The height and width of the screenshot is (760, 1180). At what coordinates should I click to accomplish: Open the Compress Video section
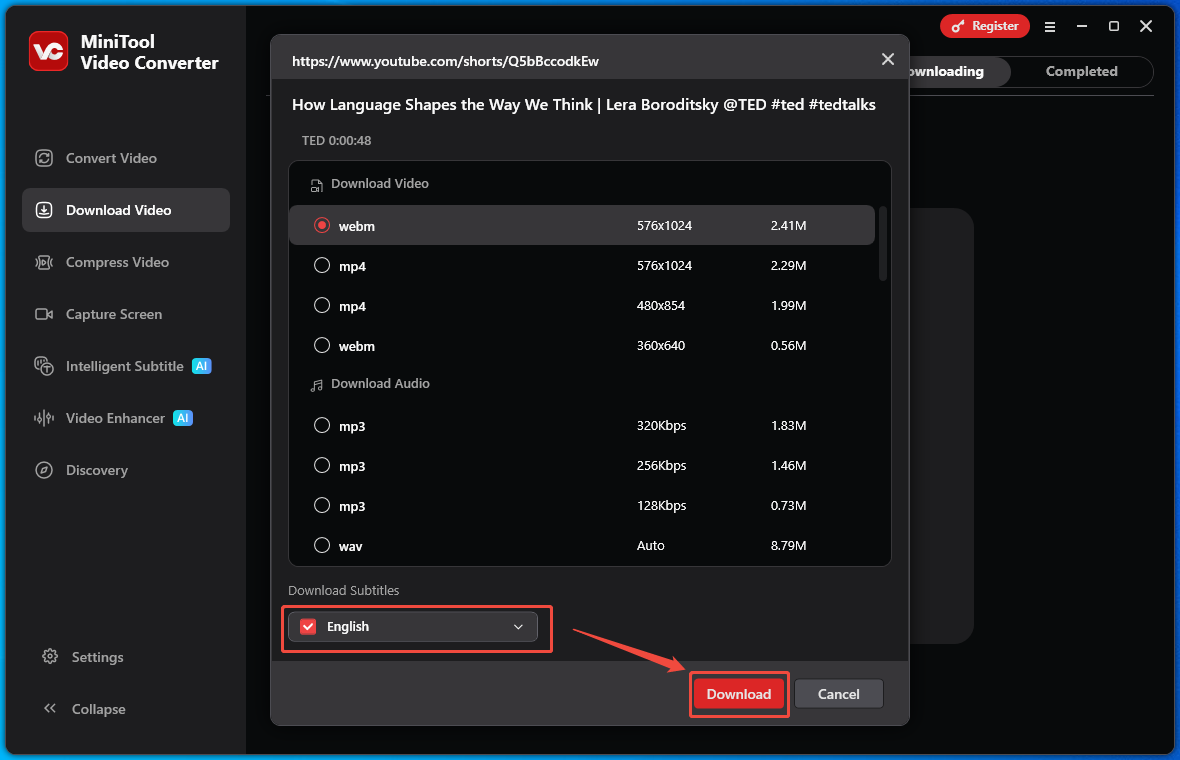coord(126,262)
